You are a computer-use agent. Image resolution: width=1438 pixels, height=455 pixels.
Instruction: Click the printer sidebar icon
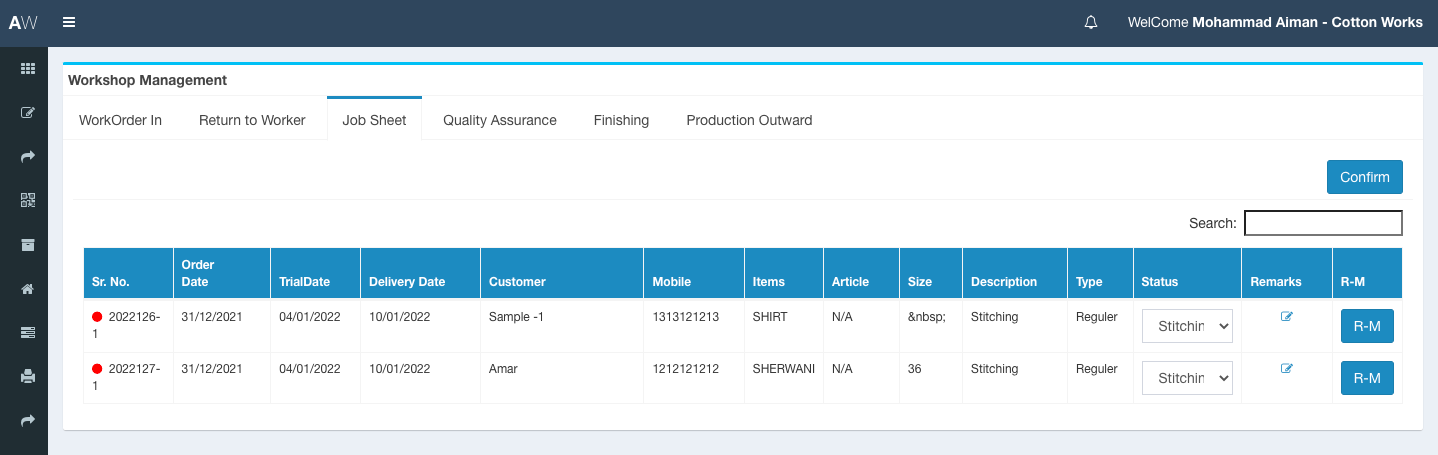[28, 377]
